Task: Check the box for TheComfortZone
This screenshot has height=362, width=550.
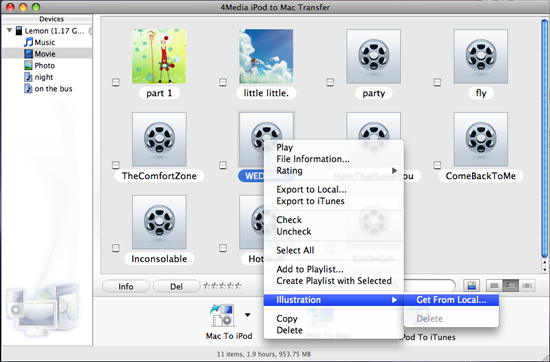Action: [116, 165]
